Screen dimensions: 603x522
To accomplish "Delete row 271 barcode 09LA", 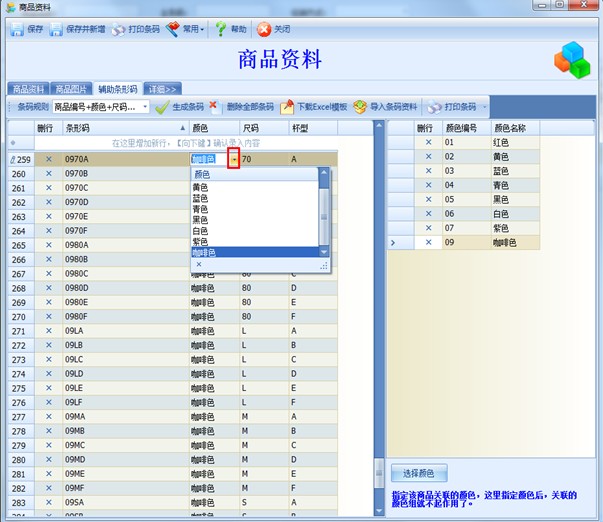I will tap(48, 331).
